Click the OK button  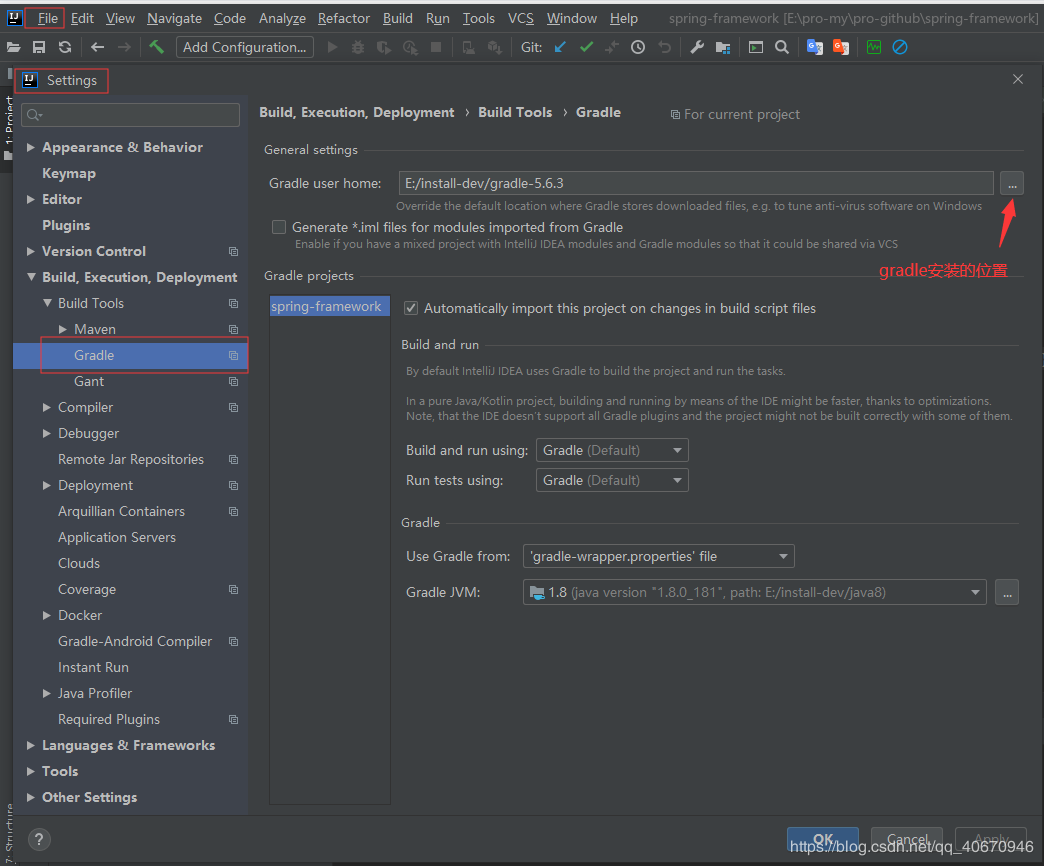[823, 840]
